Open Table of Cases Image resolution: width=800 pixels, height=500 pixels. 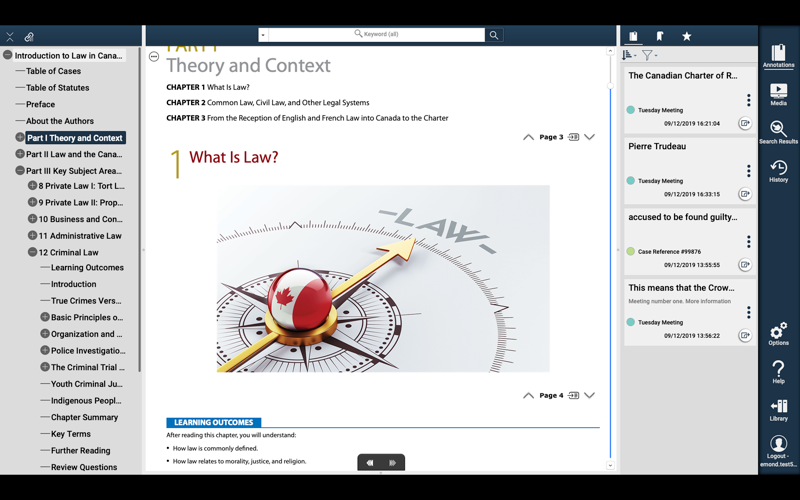(53, 71)
